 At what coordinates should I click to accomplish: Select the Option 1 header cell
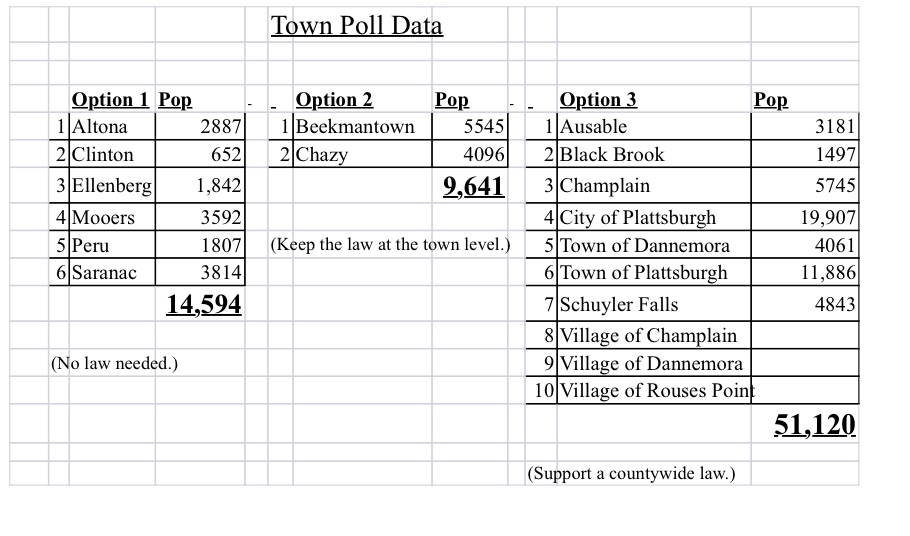coord(110,100)
